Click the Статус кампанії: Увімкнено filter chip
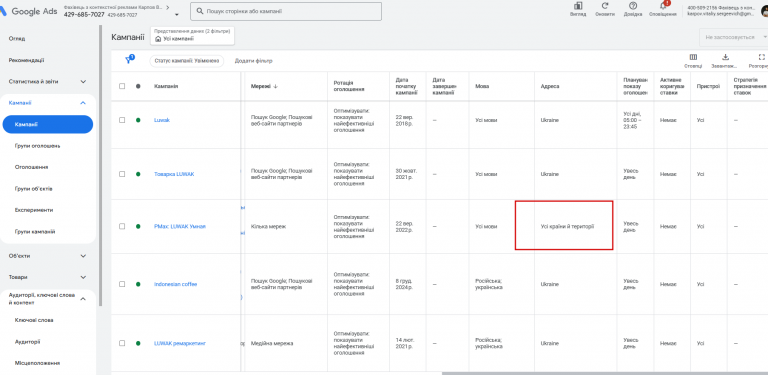 [x=186, y=61]
